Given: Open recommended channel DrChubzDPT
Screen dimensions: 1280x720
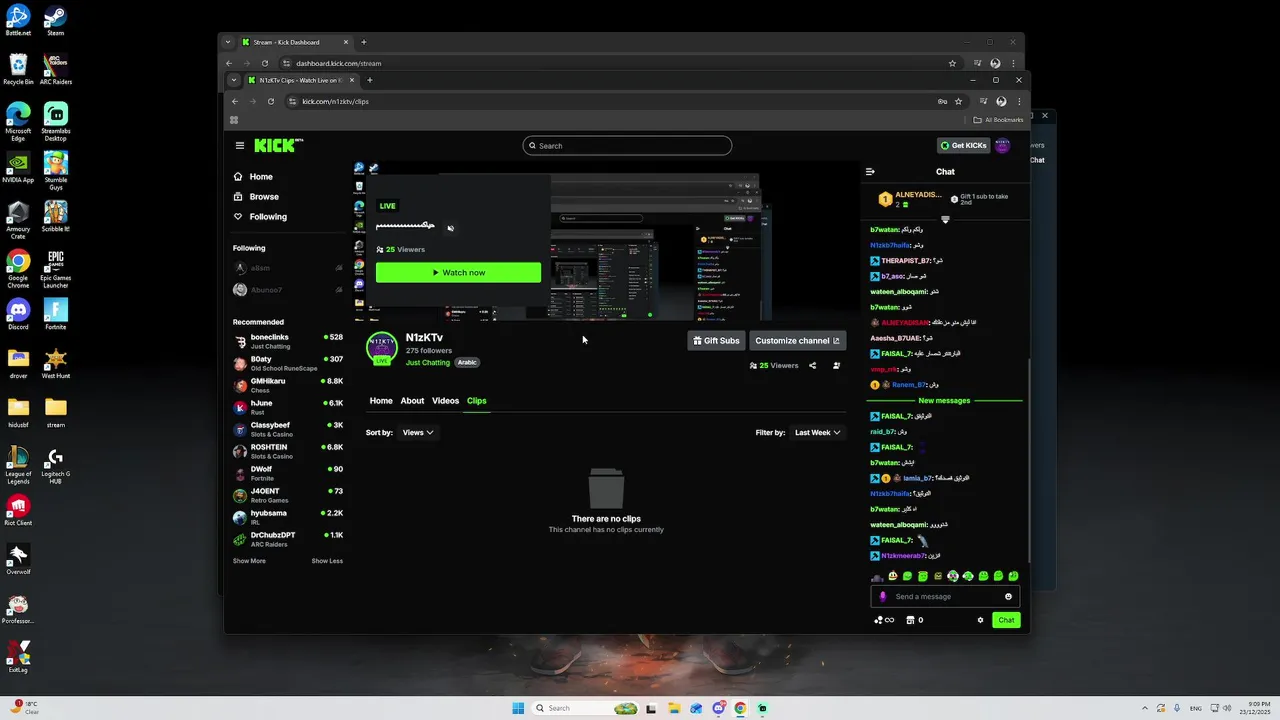Looking at the screenshot, I should [x=288, y=540].
